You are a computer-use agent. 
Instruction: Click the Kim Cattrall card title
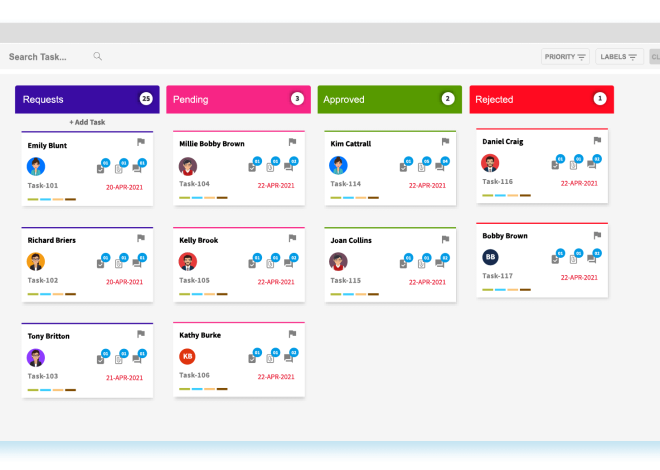point(351,143)
